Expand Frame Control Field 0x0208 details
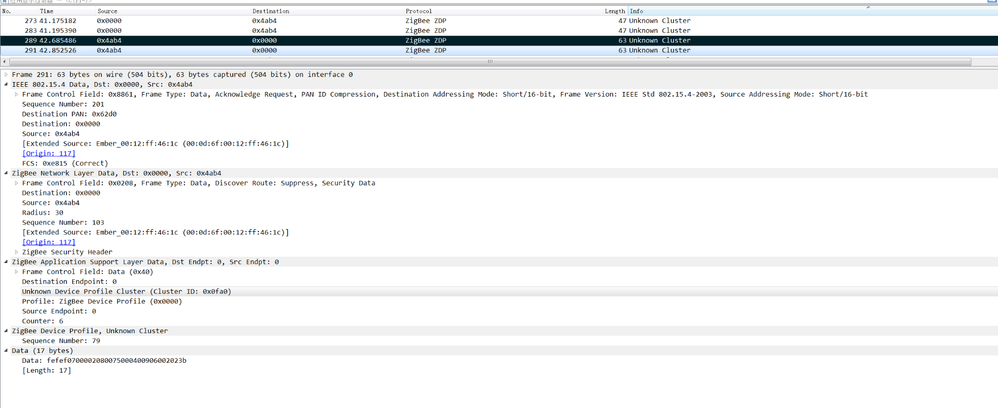This screenshot has height=408, width=998. click(17, 183)
